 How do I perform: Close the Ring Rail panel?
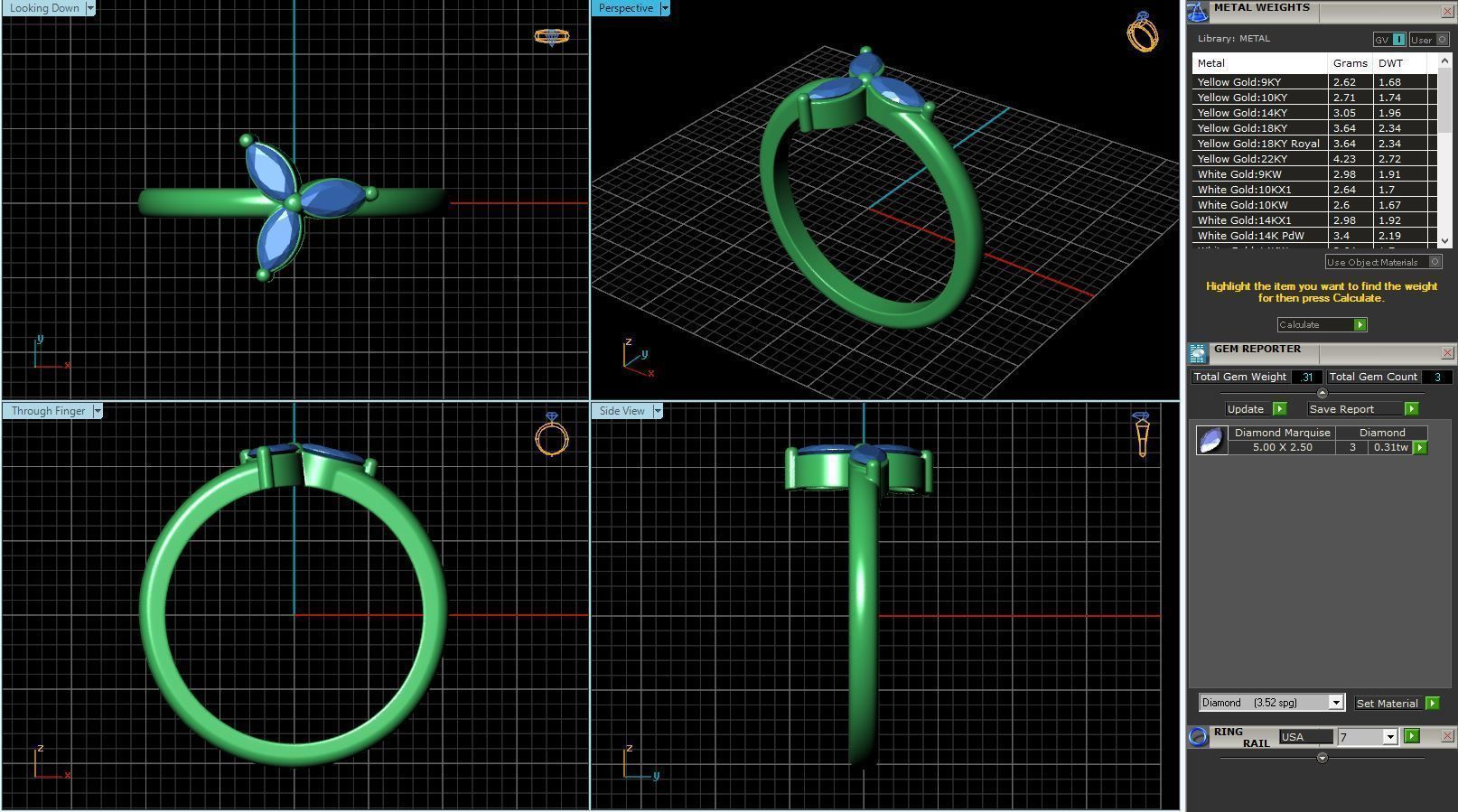click(1447, 736)
